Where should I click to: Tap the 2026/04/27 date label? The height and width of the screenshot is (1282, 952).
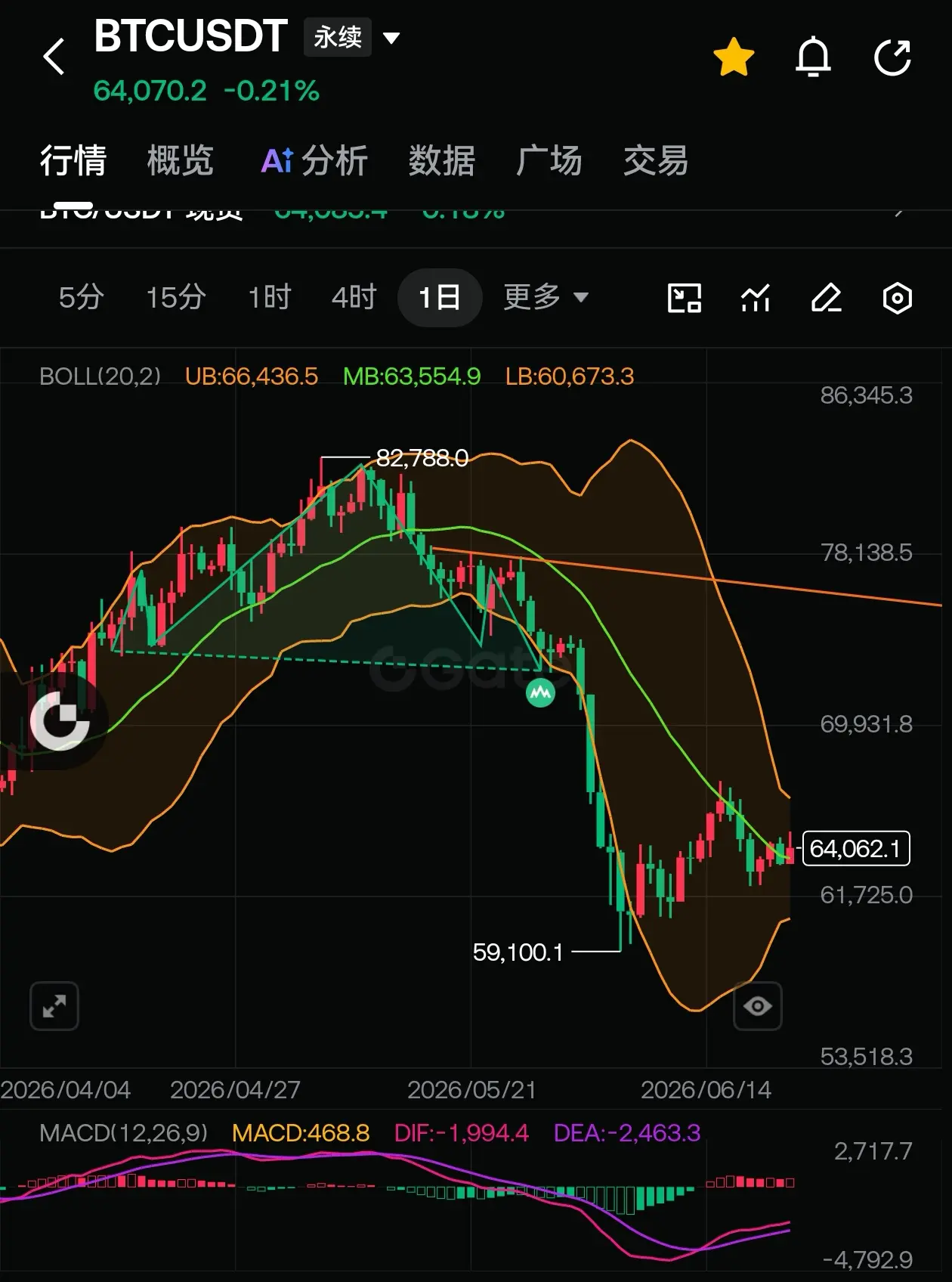235,1089
